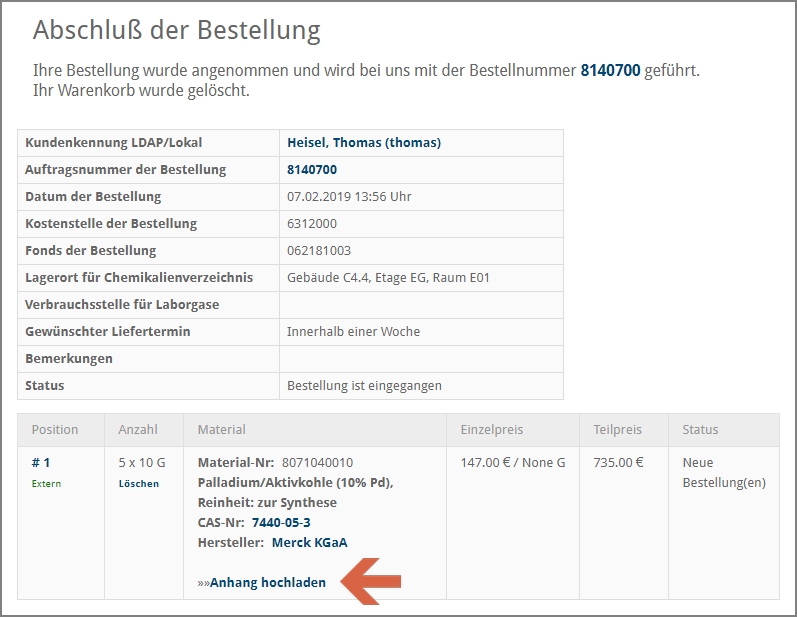Open the customer link Heisel, Thomas (thomas)

[364, 143]
